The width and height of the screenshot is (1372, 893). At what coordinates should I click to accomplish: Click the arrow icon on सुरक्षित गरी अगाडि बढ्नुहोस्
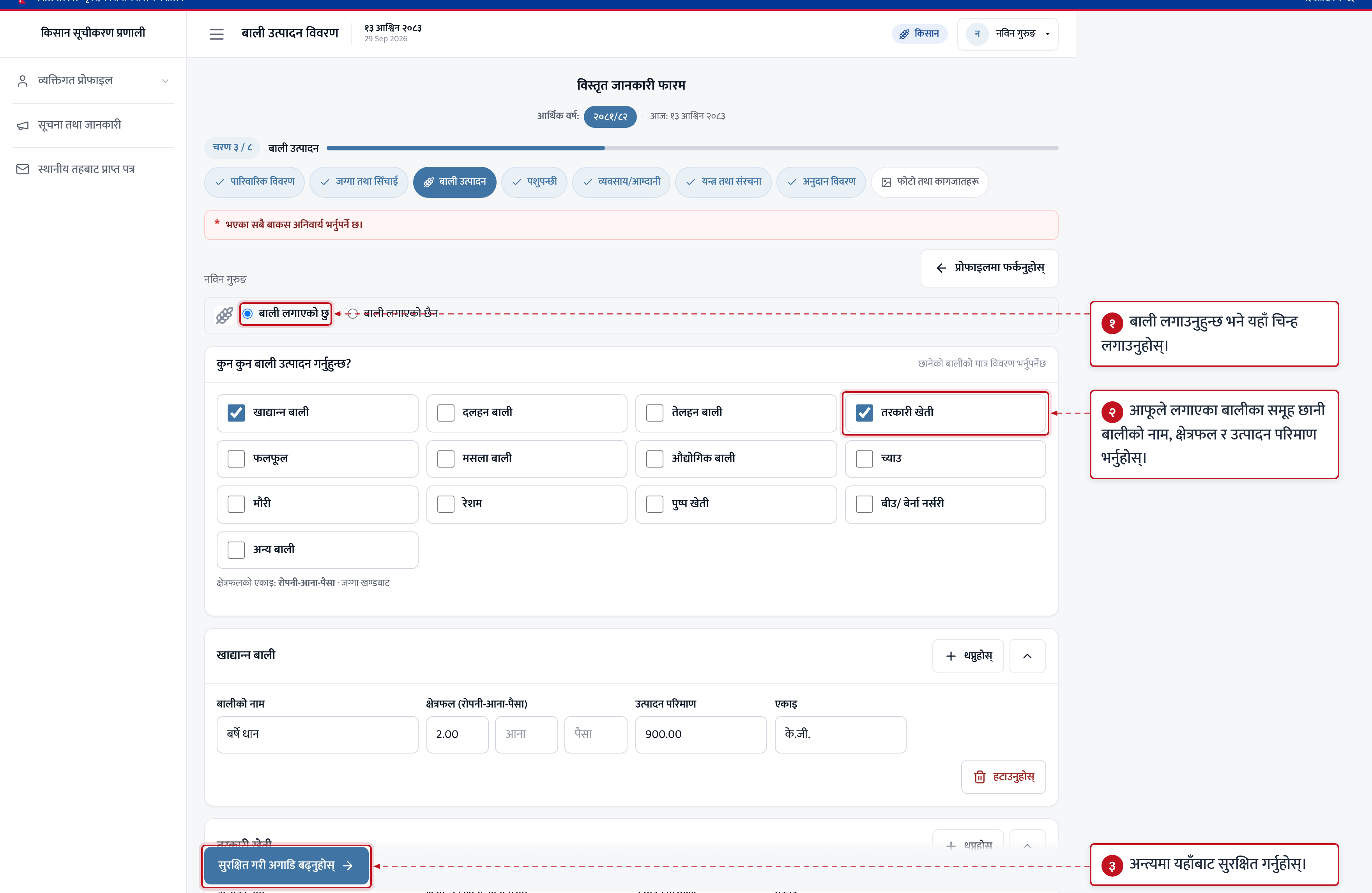click(348, 865)
